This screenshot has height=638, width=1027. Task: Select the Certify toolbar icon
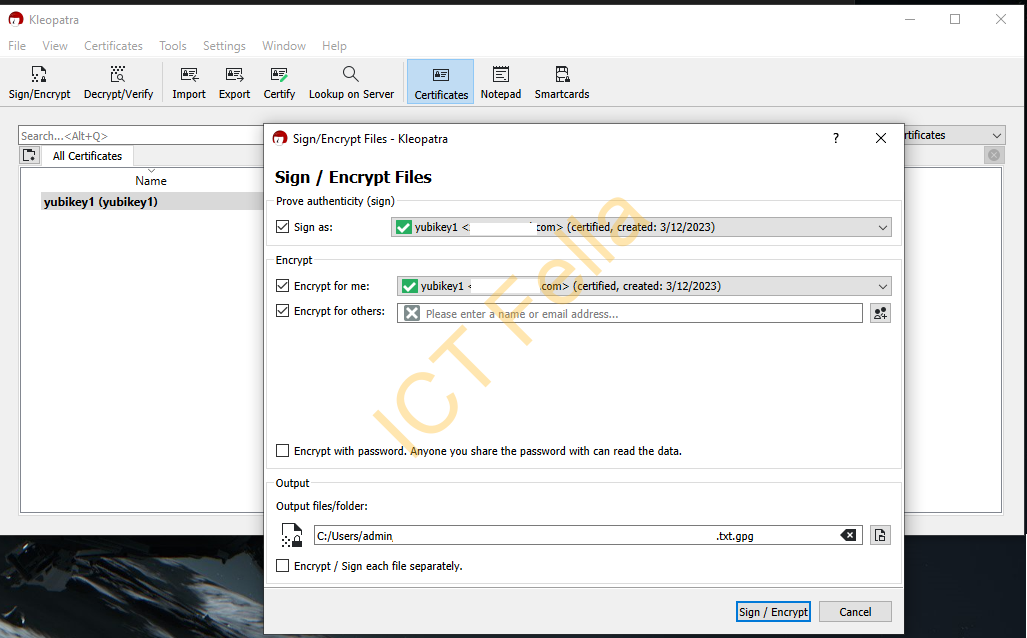click(x=279, y=81)
